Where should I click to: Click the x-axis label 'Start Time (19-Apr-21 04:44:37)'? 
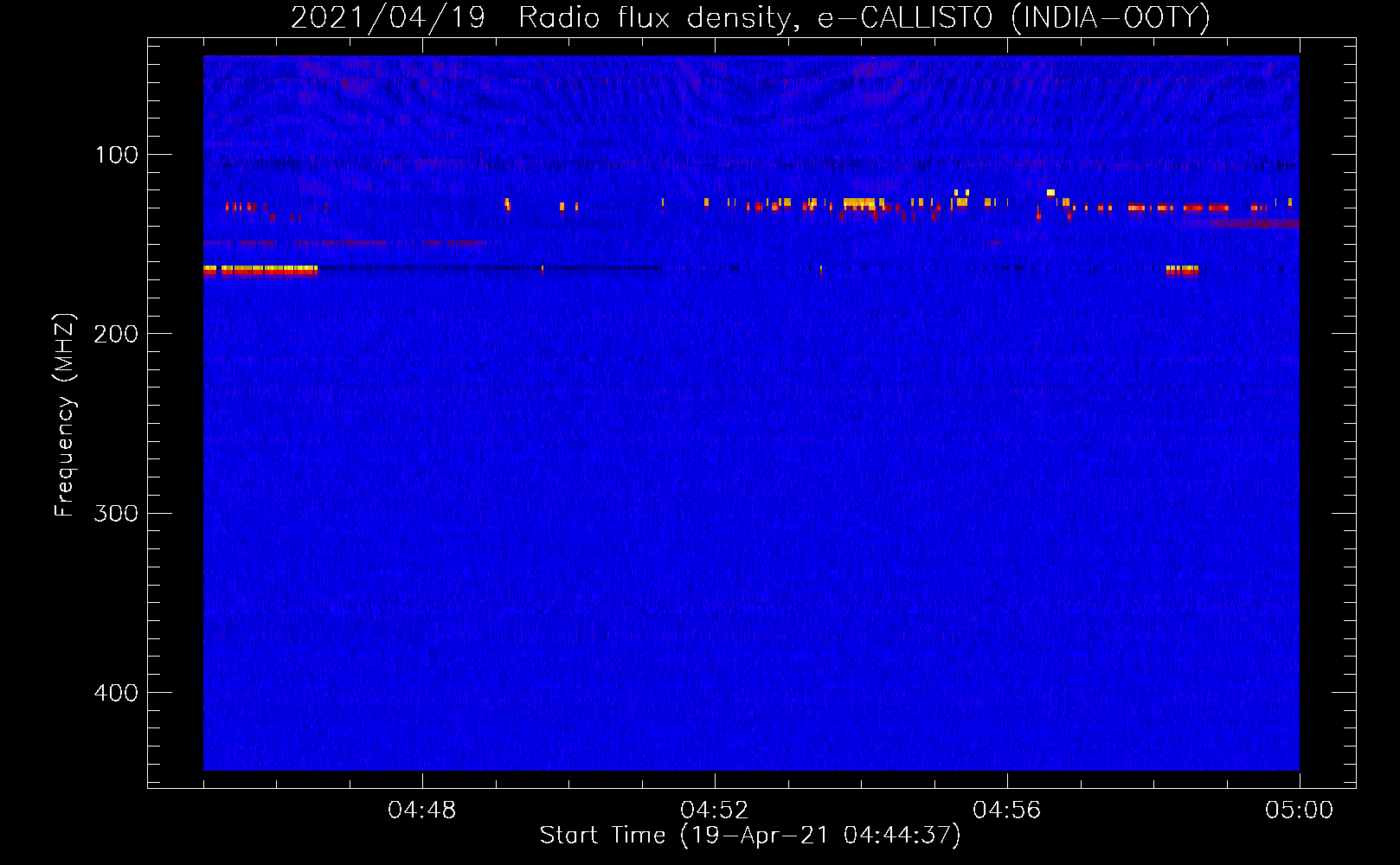click(x=750, y=836)
